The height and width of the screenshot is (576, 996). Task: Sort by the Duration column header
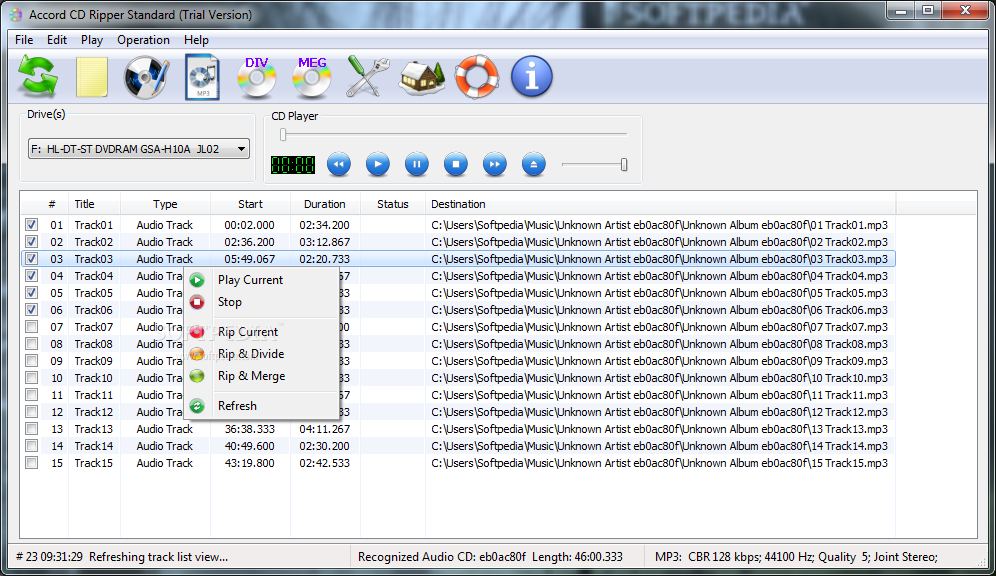click(x=325, y=204)
